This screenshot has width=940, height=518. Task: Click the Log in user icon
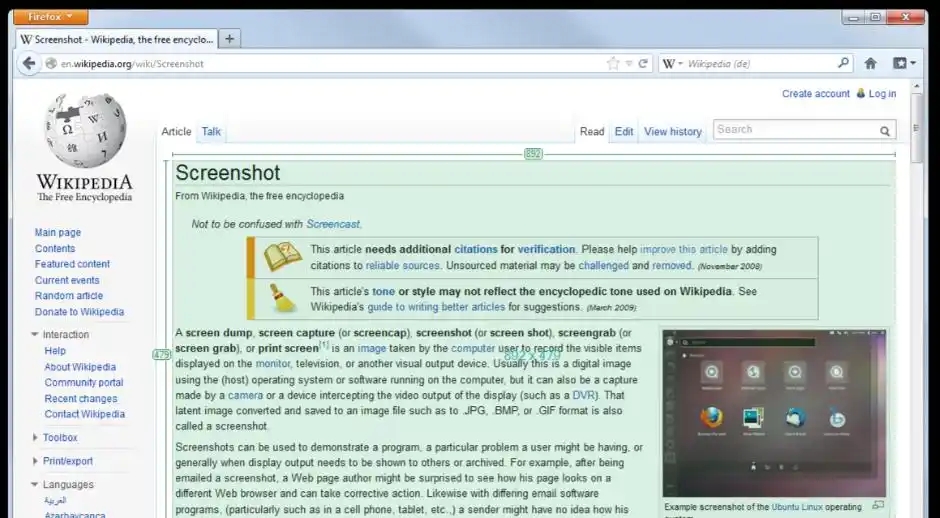[861, 94]
